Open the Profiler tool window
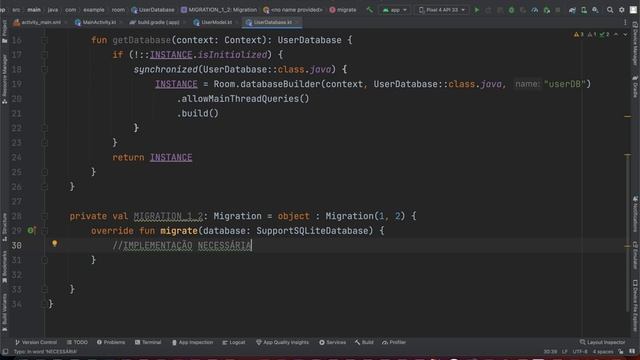Image resolution: width=640 pixels, height=360 pixels. [x=394, y=342]
